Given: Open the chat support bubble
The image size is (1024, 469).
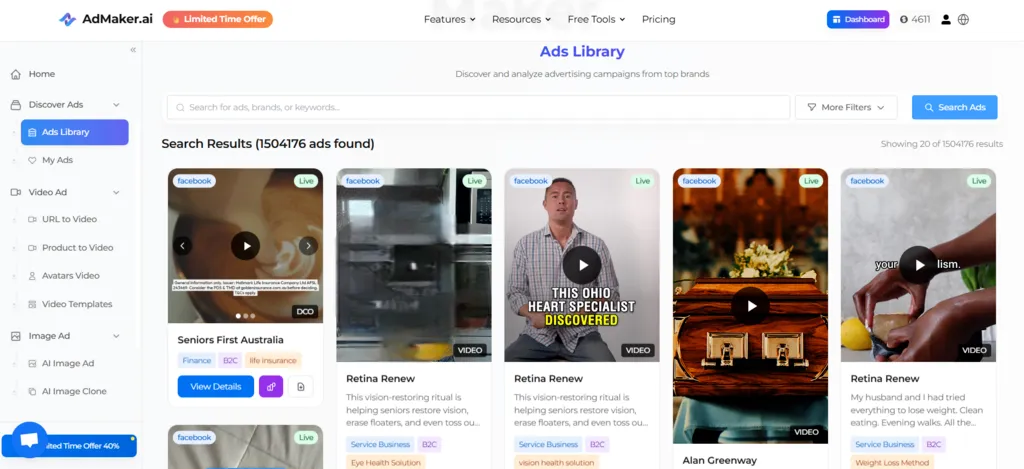Looking at the screenshot, I should (29, 440).
